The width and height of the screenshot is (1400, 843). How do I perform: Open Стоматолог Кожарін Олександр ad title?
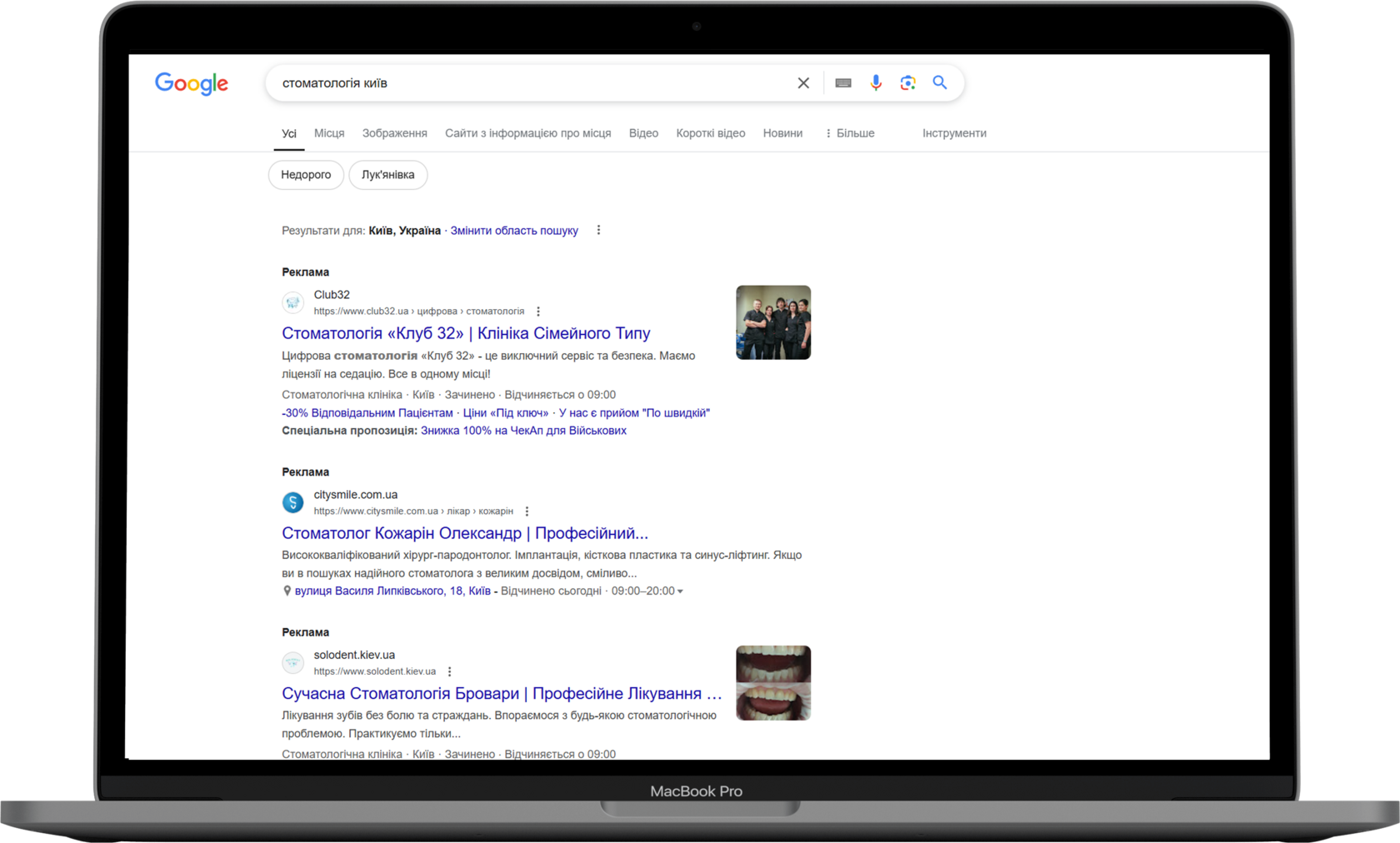(465, 533)
